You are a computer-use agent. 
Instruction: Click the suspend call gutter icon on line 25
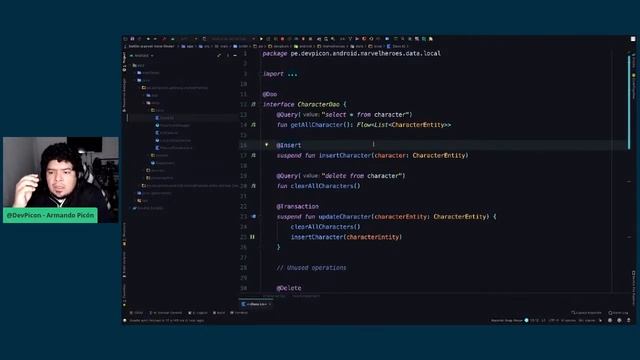[252, 237]
